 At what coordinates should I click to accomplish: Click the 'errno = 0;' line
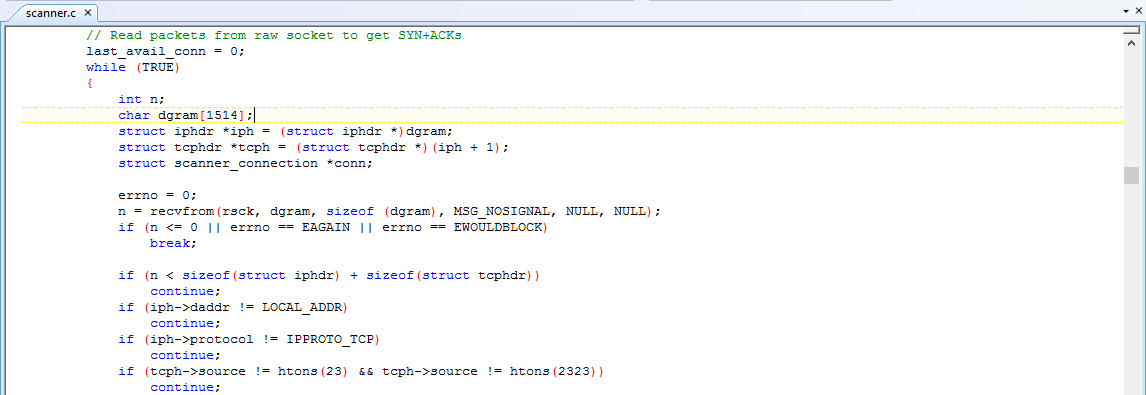tap(158, 196)
